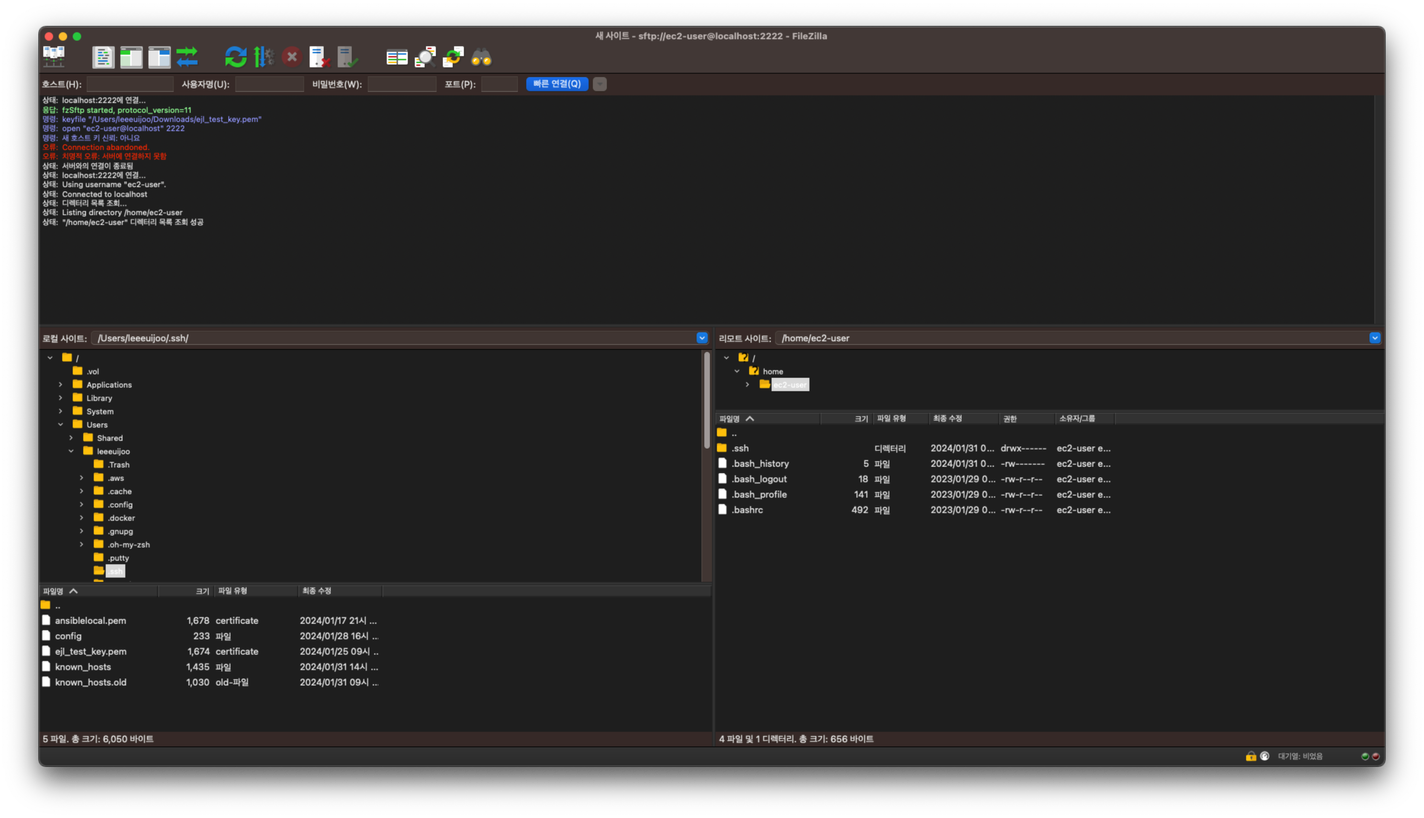Expand the .aws folder in local tree
This screenshot has height=818, width=1424.
[82, 478]
